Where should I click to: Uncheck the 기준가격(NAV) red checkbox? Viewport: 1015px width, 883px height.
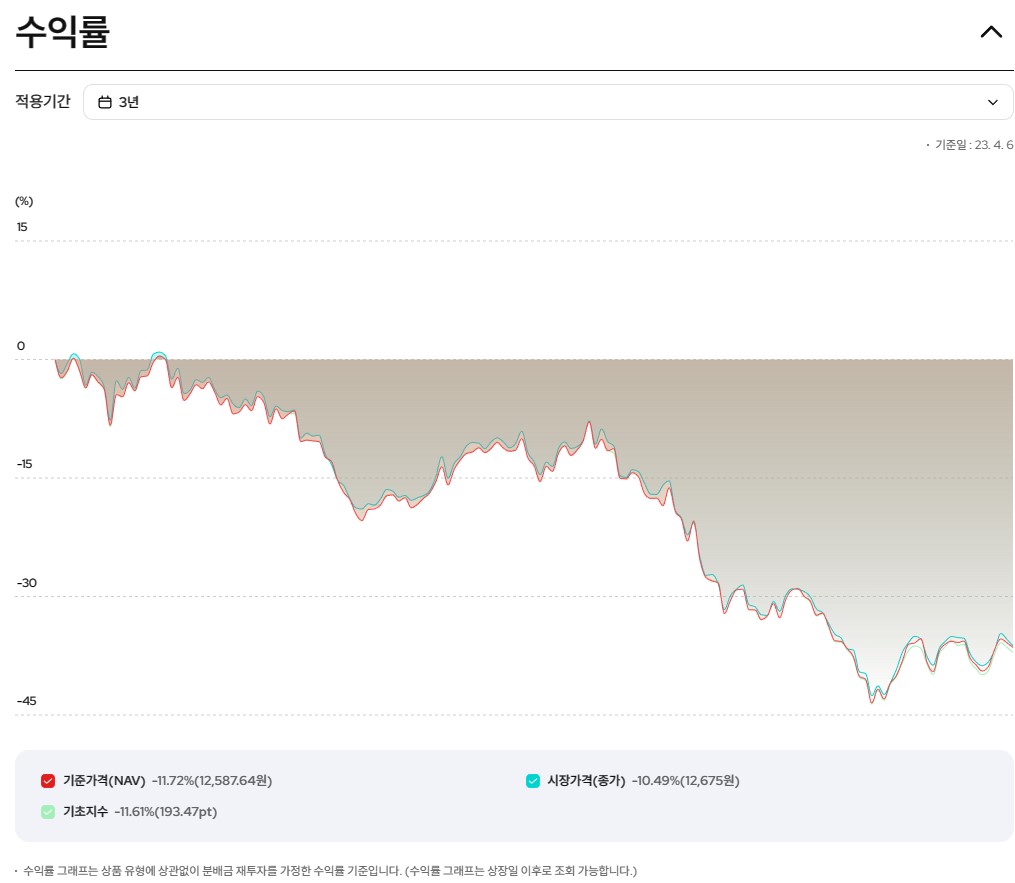(48, 781)
